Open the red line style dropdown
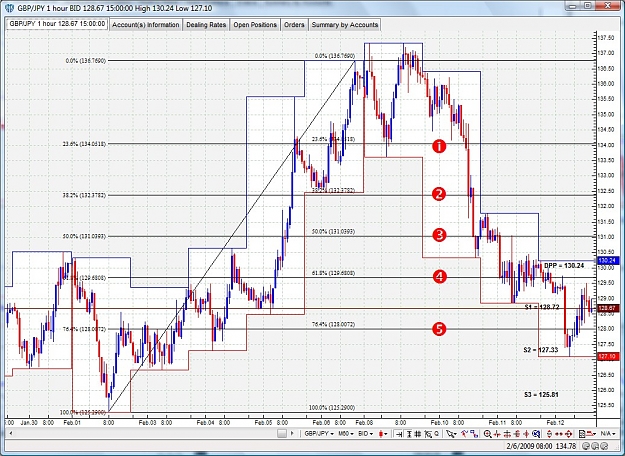Viewport: 625px width, 456px height. point(592,434)
